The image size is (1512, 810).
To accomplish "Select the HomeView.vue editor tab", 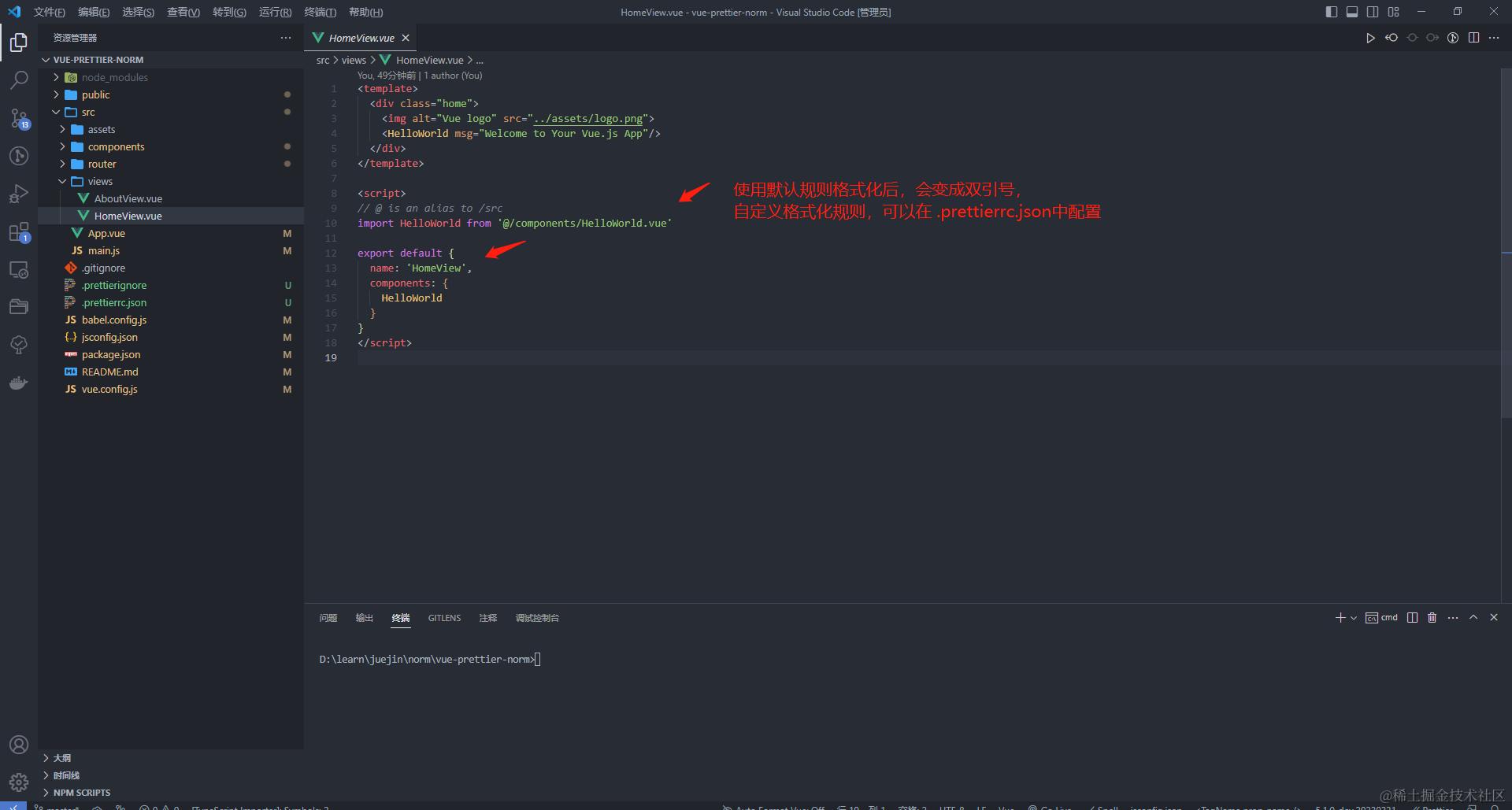I will [361, 38].
